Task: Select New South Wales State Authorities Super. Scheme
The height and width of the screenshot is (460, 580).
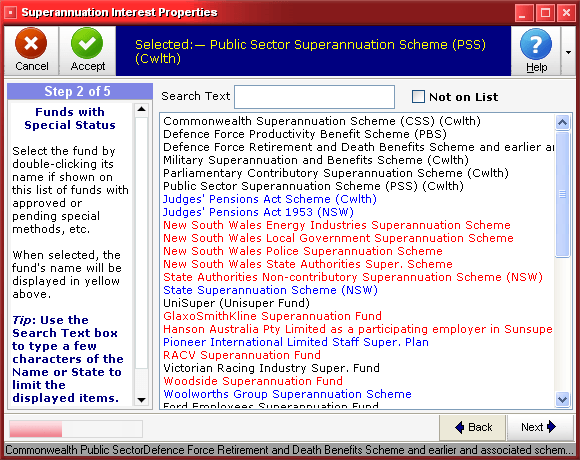Action: pos(308,264)
